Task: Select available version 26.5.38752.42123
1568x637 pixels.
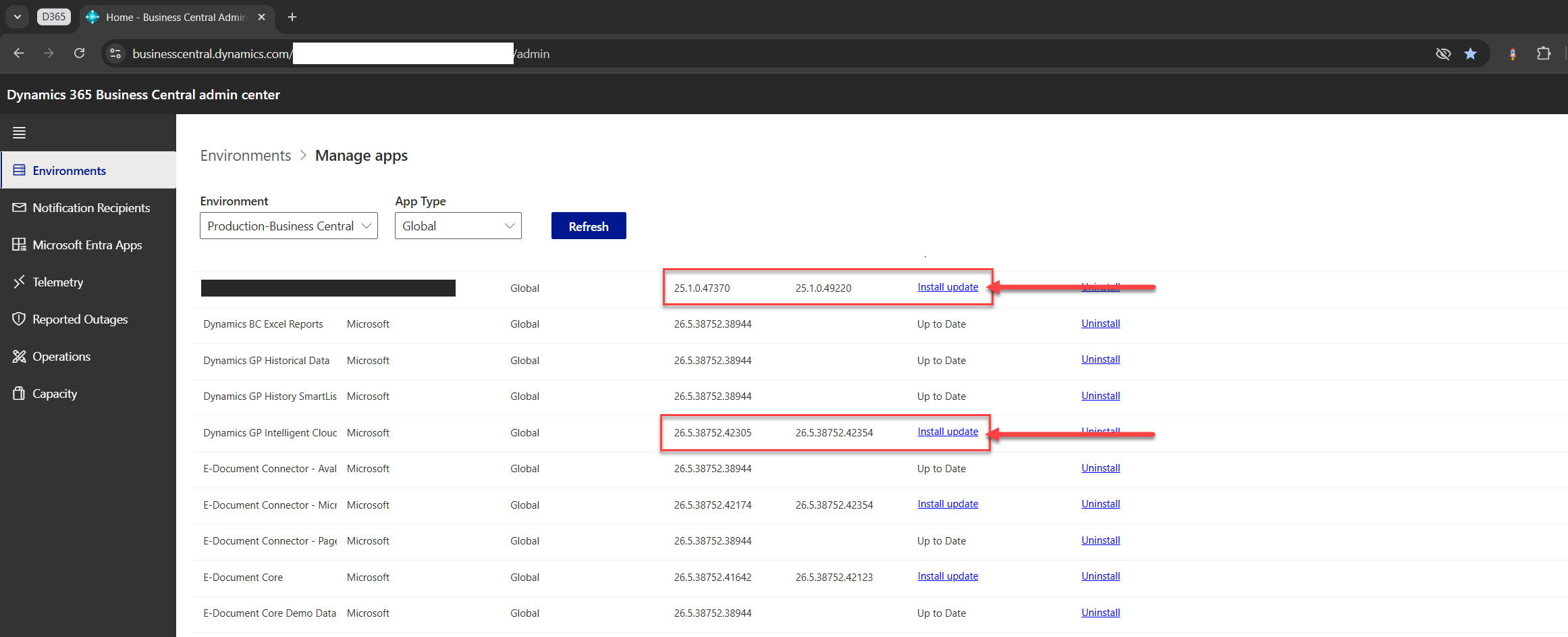Action: 834,578
